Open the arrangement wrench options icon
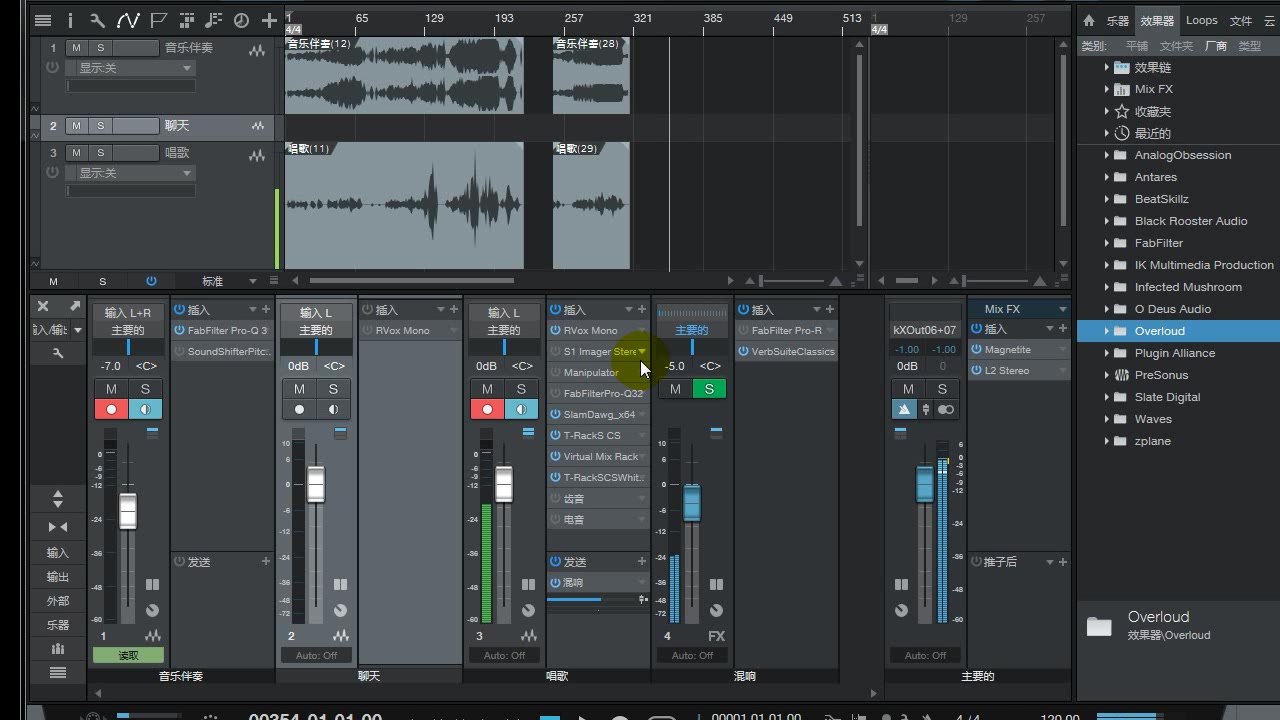This screenshot has height=720, width=1280. coord(97,20)
